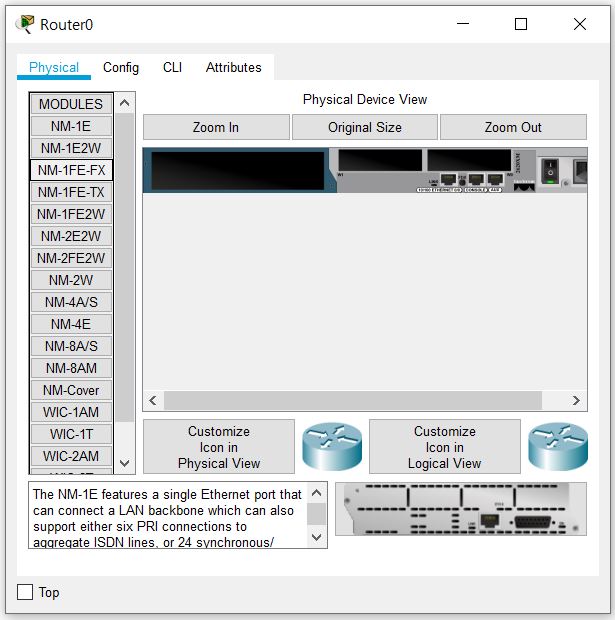Click Zoom Out button
This screenshot has height=620, width=615.
click(513, 127)
